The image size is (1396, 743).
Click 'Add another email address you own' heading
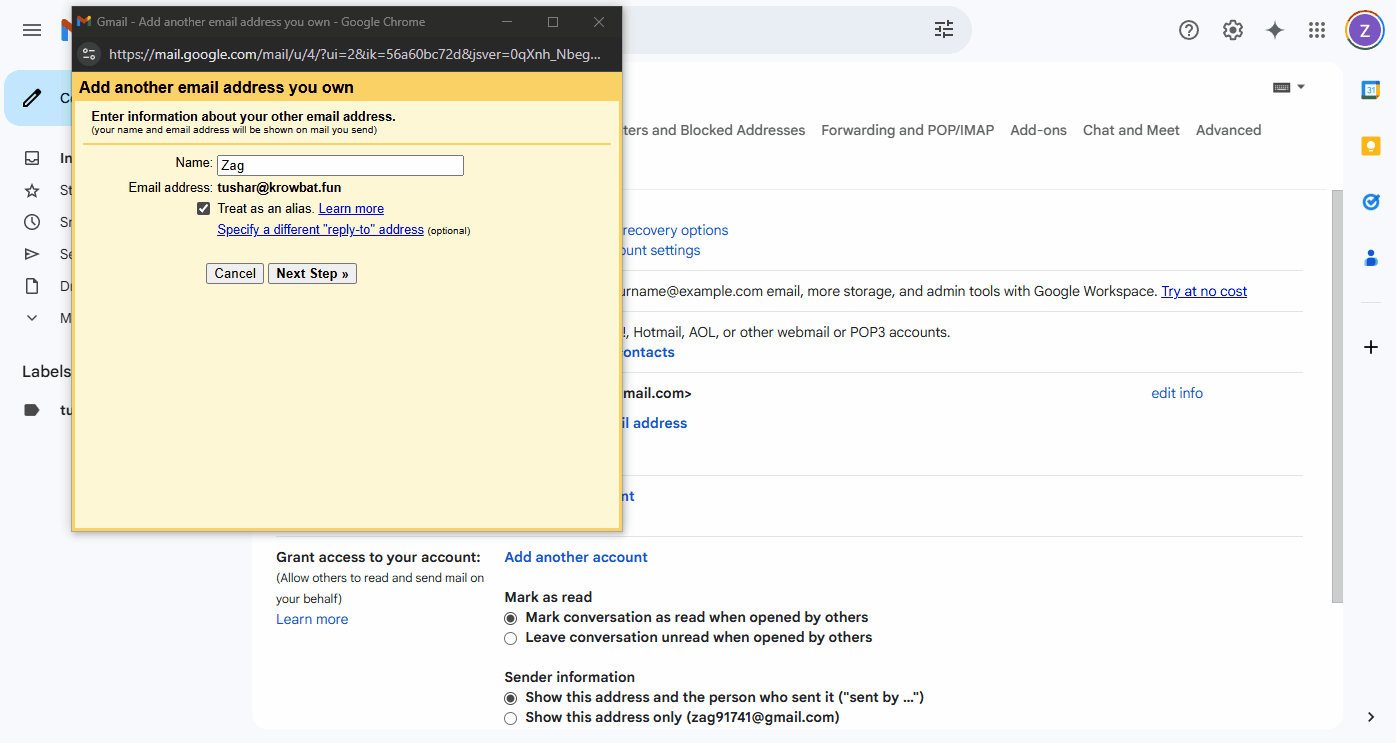(216, 87)
